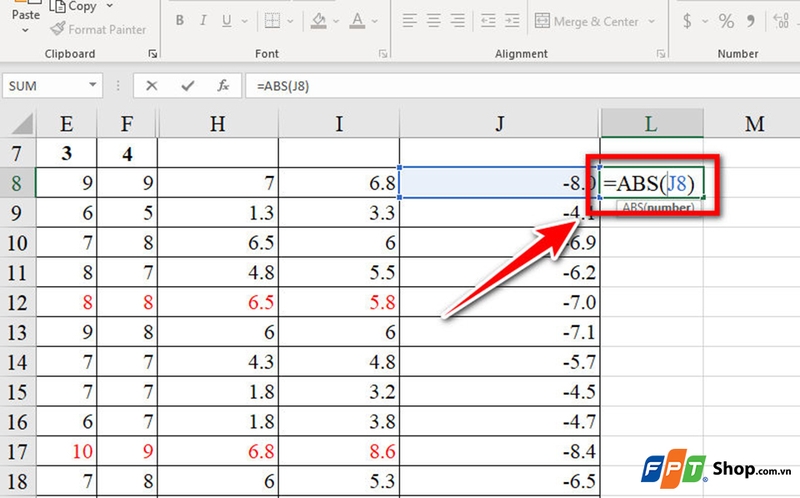800x498 pixels.
Task: Apply percent style
Action: click(x=726, y=21)
